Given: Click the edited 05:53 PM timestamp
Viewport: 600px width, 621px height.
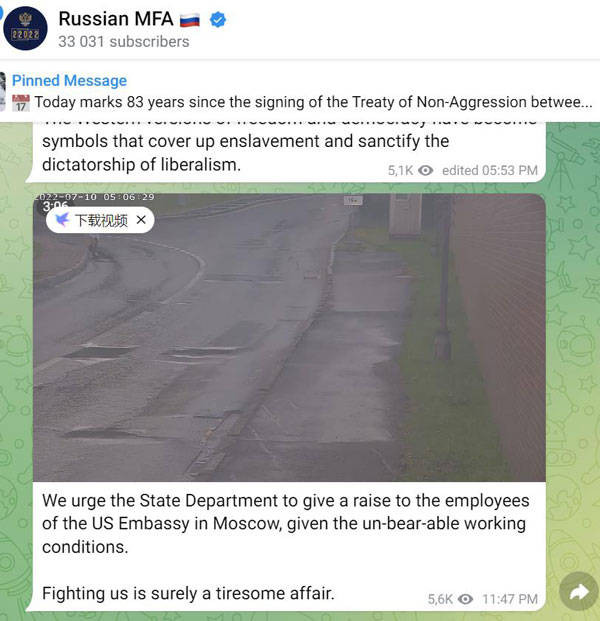Looking at the screenshot, I should coord(490,170).
